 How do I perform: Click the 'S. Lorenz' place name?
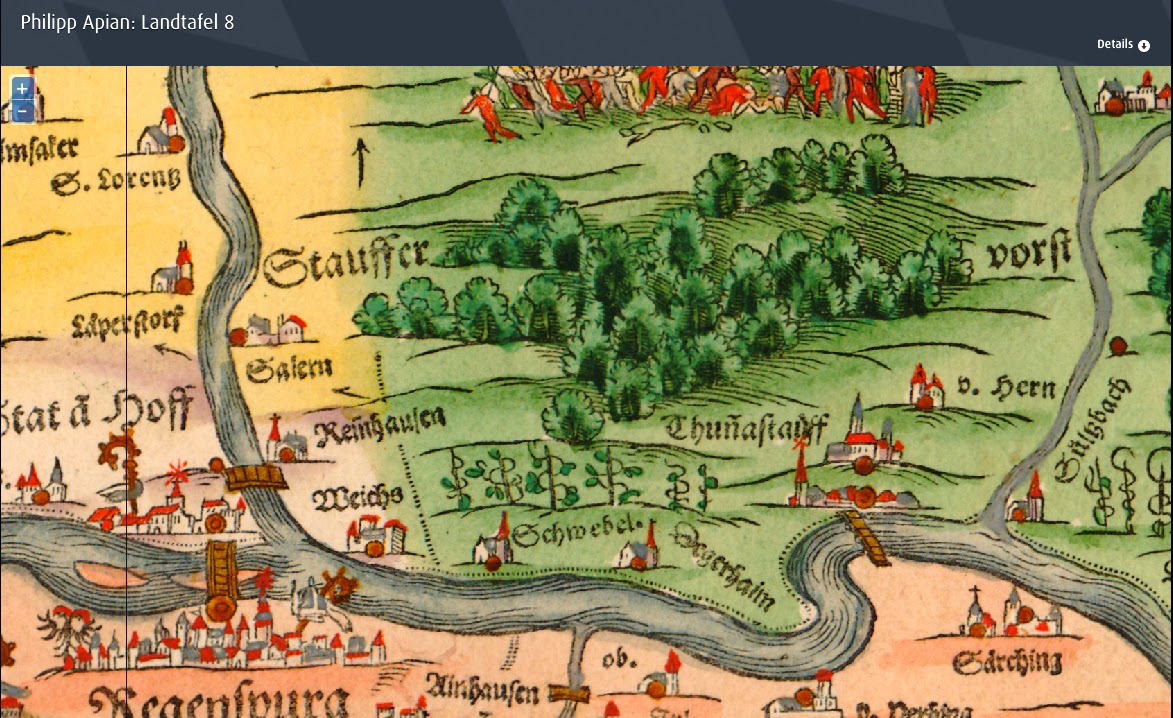pos(115,180)
